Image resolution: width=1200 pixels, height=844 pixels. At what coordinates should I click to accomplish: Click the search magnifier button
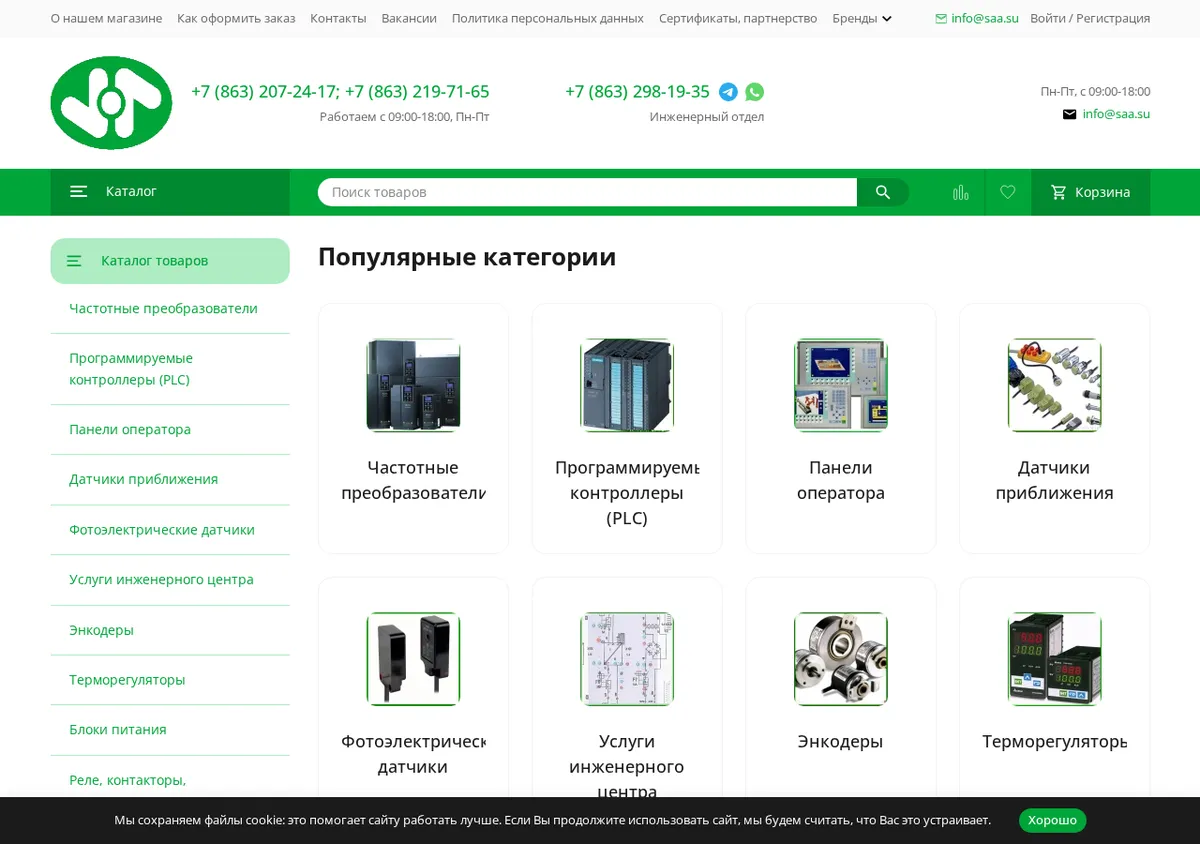tap(883, 192)
